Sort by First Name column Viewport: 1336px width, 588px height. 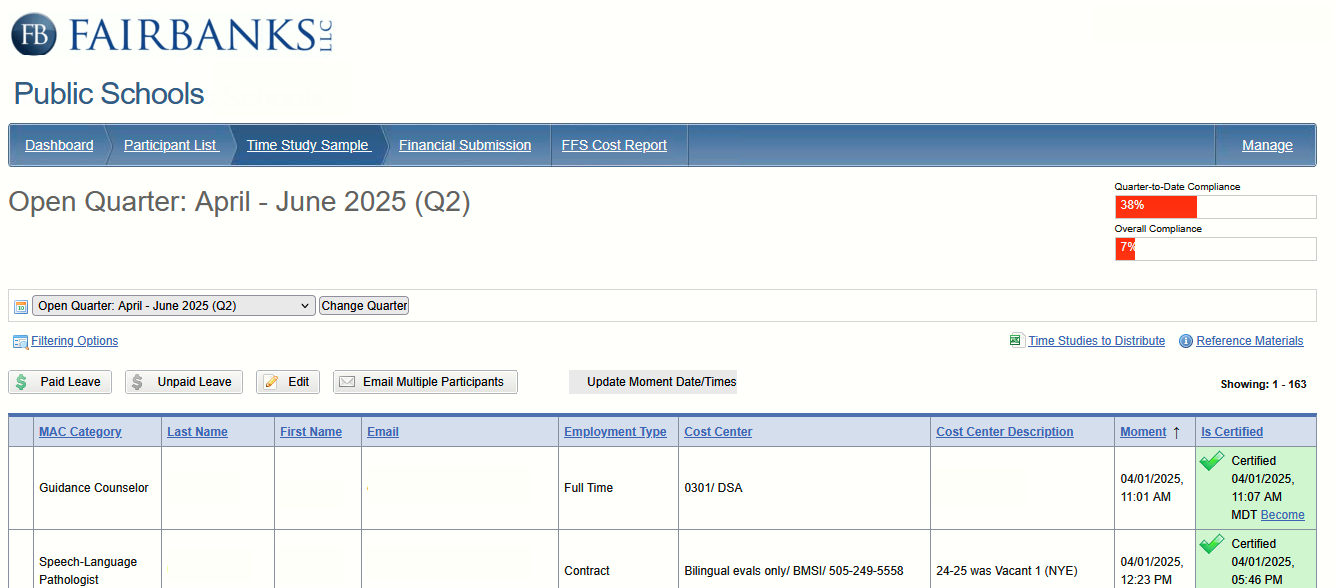pyautogui.click(x=311, y=432)
